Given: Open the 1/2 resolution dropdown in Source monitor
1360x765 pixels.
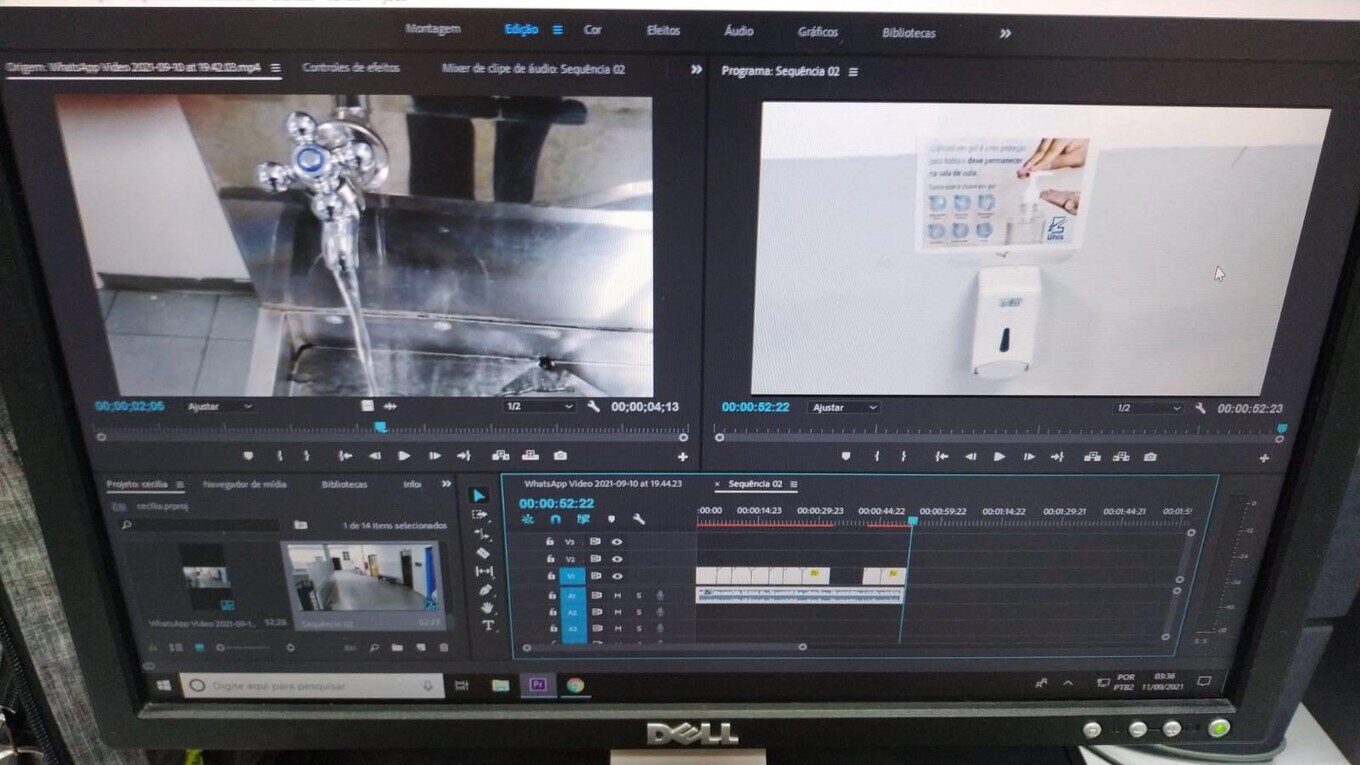Looking at the screenshot, I should click(x=539, y=407).
